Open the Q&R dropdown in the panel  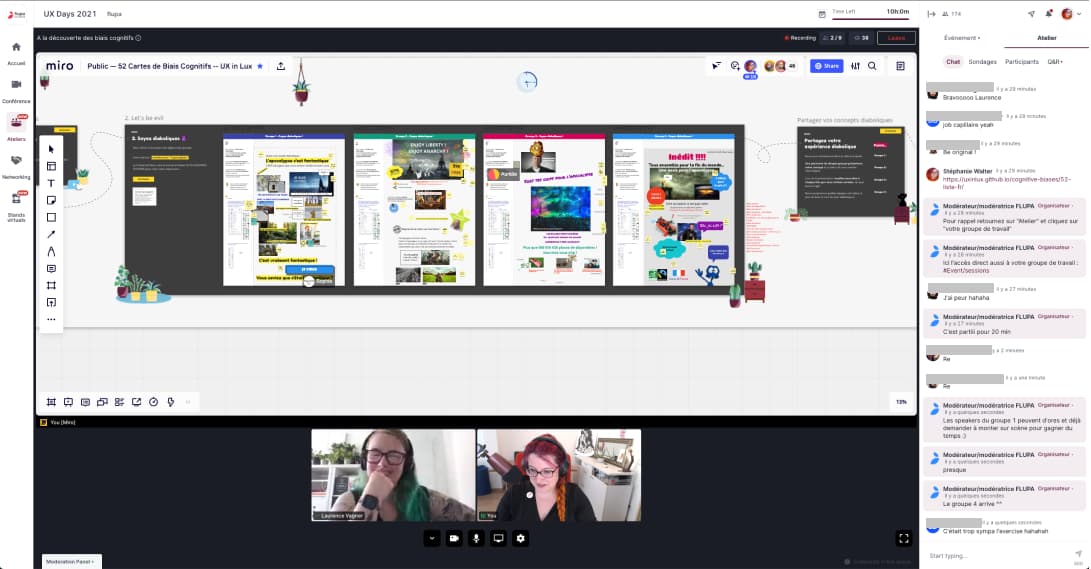coord(1055,61)
